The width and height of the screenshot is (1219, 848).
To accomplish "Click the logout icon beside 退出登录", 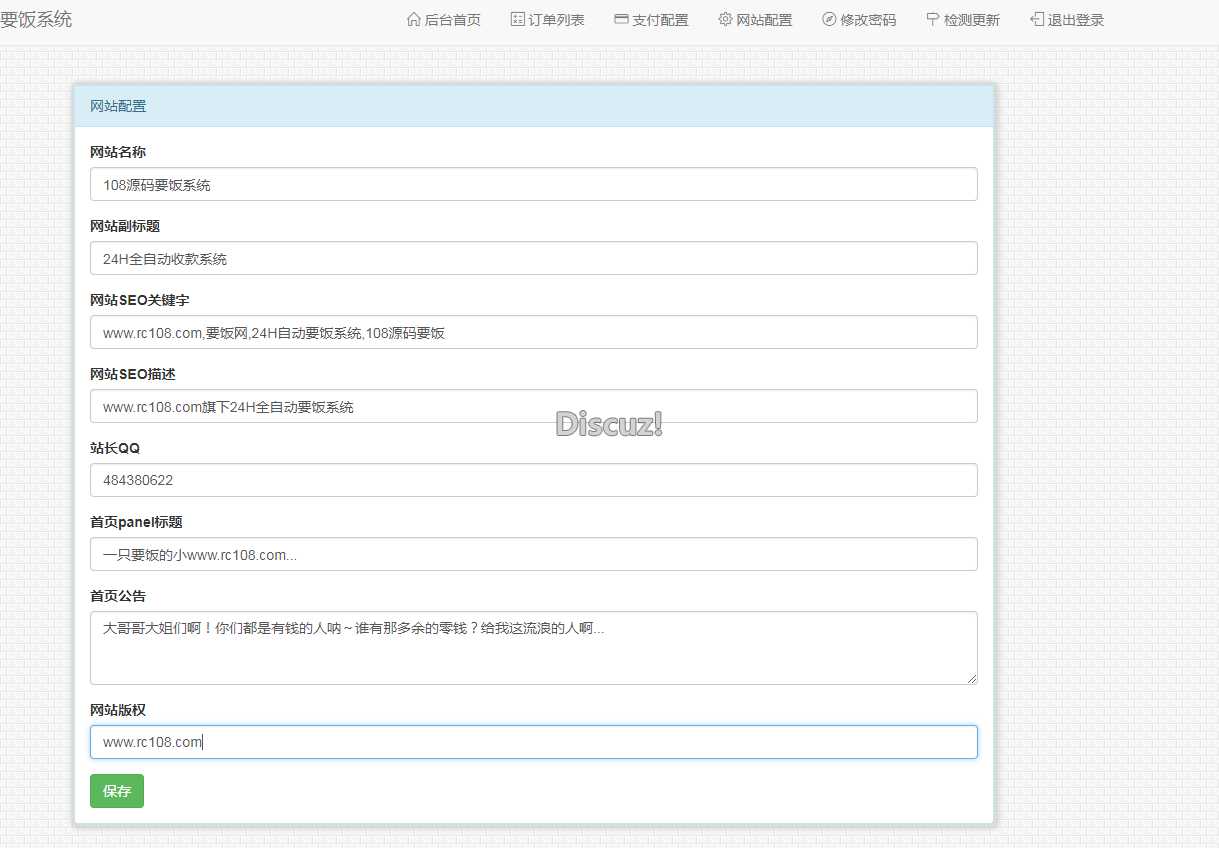I will click(x=1037, y=19).
